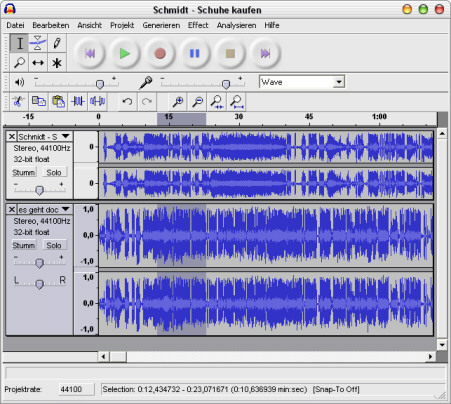This screenshot has height=404, width=451.
Task: Select the Envelope tool
Action: [x=38, y=43]
